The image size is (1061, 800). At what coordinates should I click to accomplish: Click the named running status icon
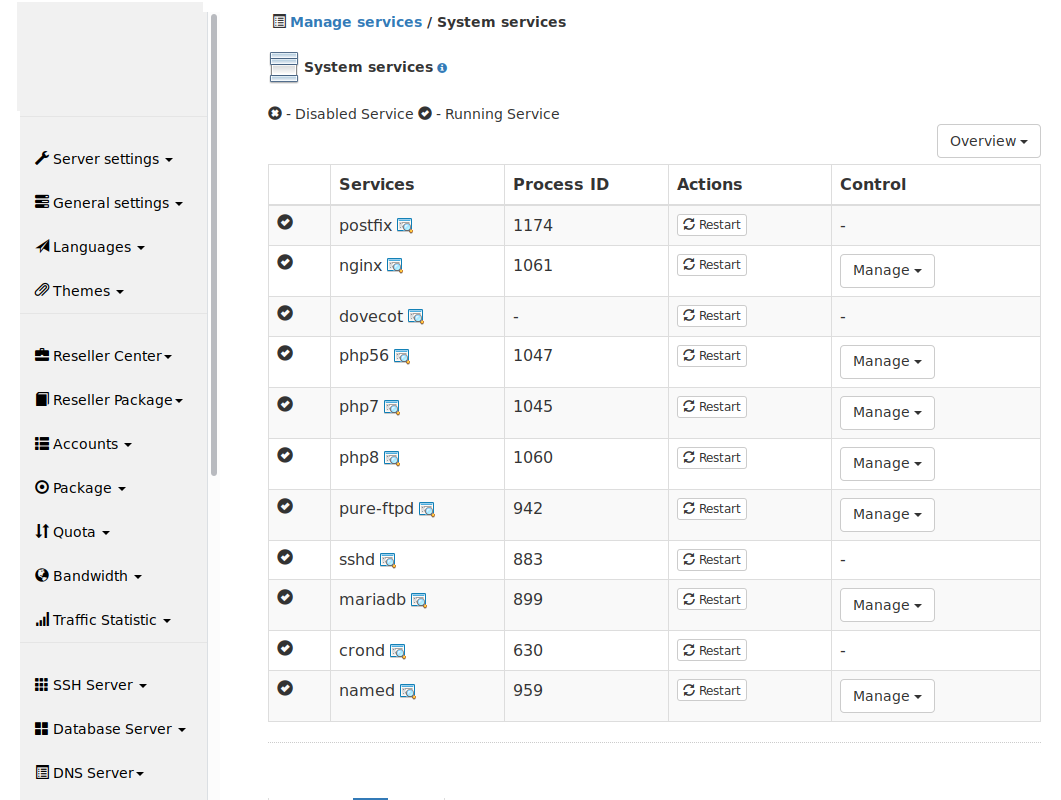pyautogui.click(x=285, y=688)
